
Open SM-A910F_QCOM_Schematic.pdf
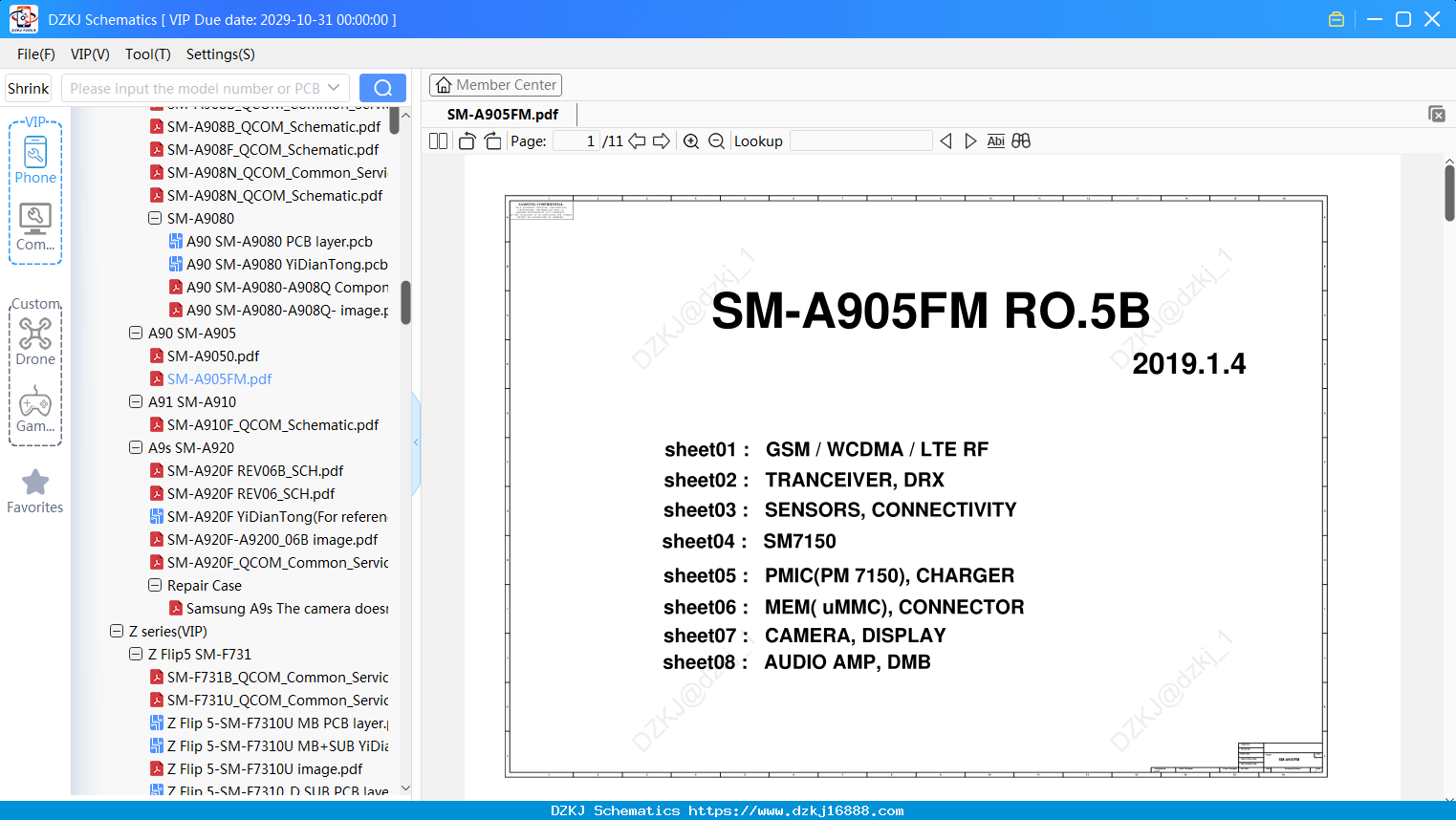[272, 424]
